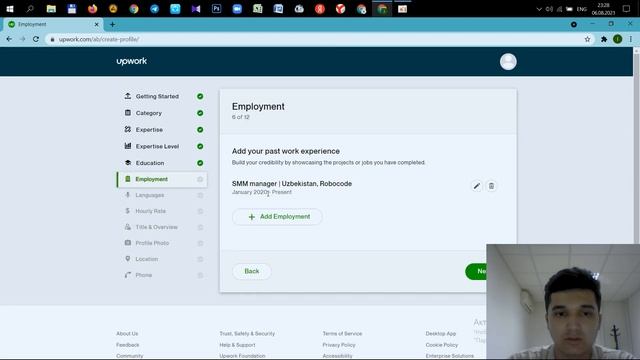Viewport: 640px width, 360px height.
Task: Click SMM manager | Uzbekistan, Robocode text
Action: pos(292,184)
